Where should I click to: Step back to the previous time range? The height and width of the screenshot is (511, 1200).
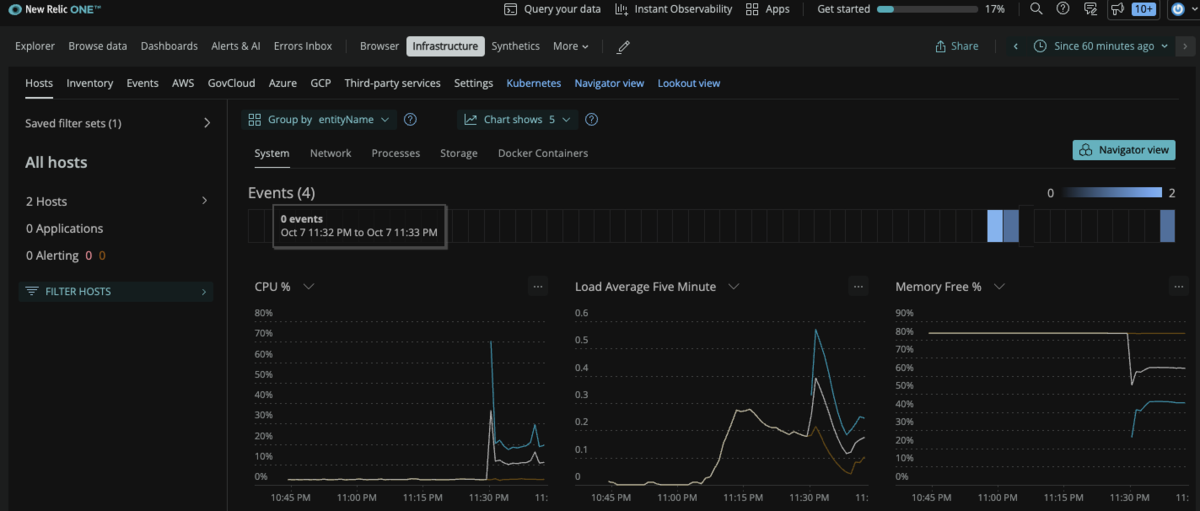click(x=1016, y=46)
